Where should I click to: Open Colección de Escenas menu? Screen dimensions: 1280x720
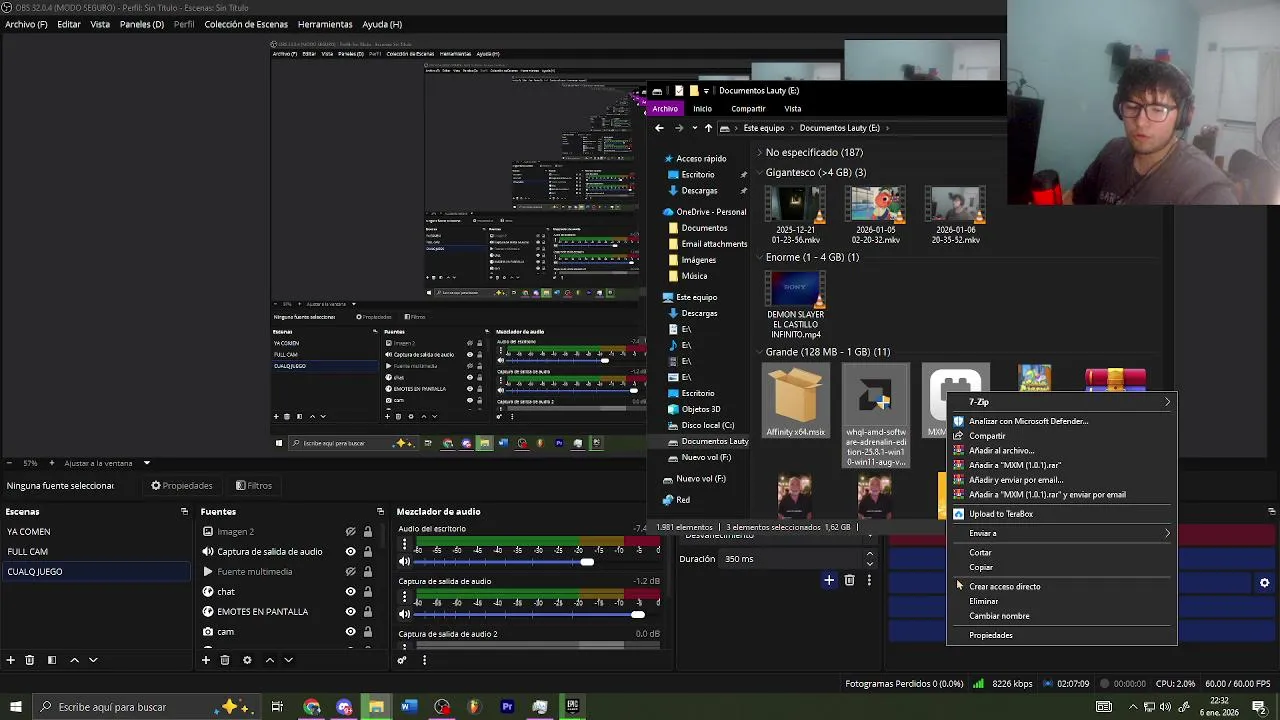[246, 24]
